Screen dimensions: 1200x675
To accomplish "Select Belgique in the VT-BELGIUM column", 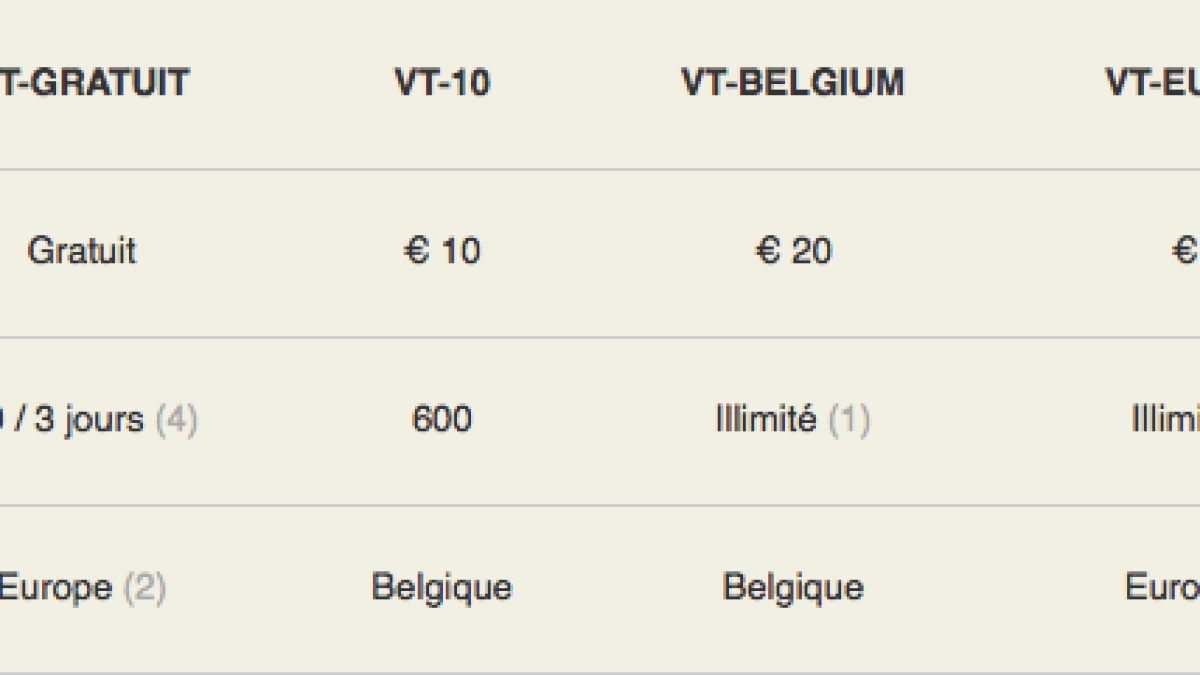I will [793, 587].
